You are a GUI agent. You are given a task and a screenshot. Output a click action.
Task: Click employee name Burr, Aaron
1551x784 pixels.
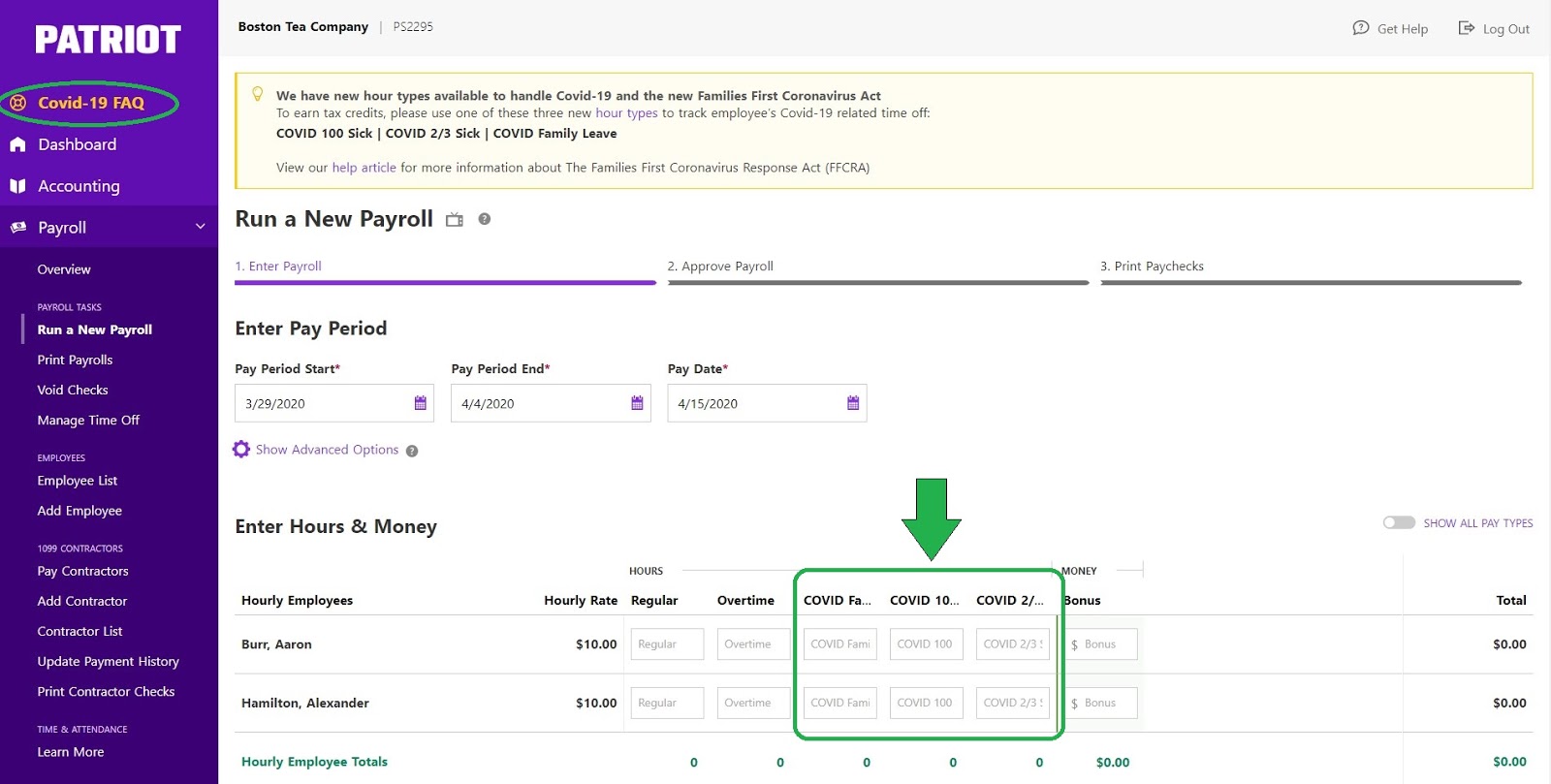point(276,644)
